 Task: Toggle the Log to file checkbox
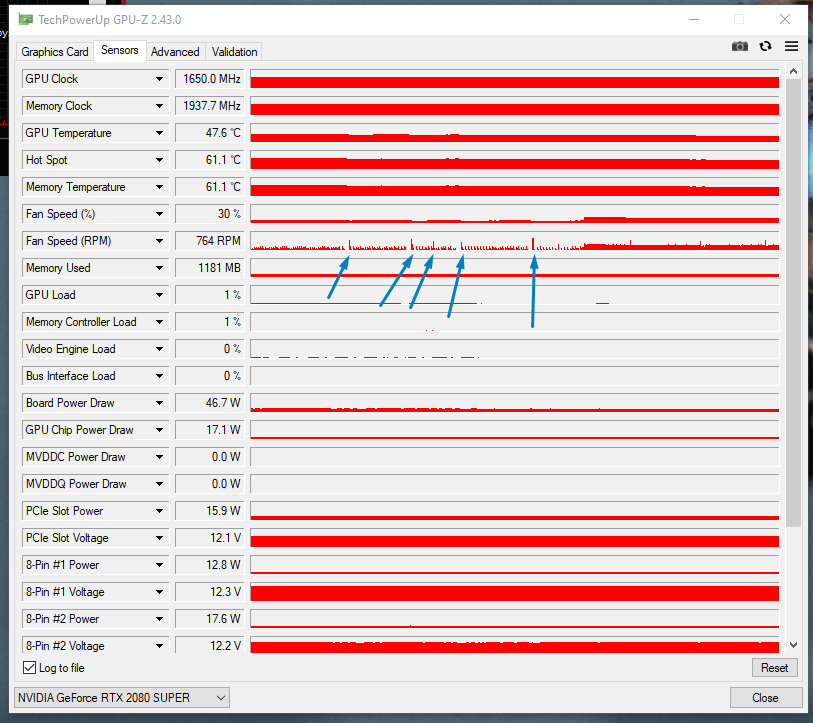point(30,668)
